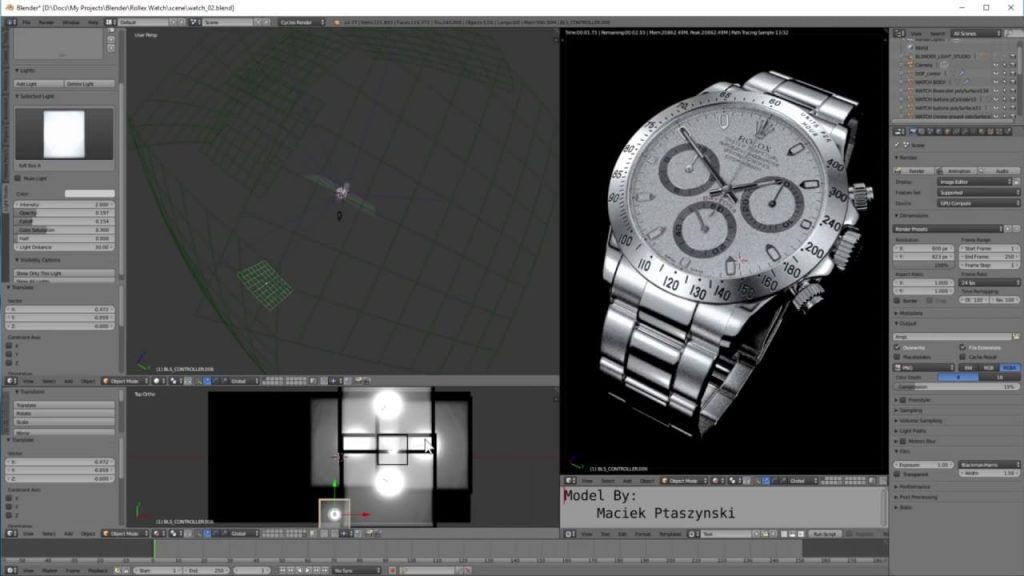1024x576 pixels.
Task: Toggle the Mesh Light checkbox in the lamp settings
Action: [18, 176]
